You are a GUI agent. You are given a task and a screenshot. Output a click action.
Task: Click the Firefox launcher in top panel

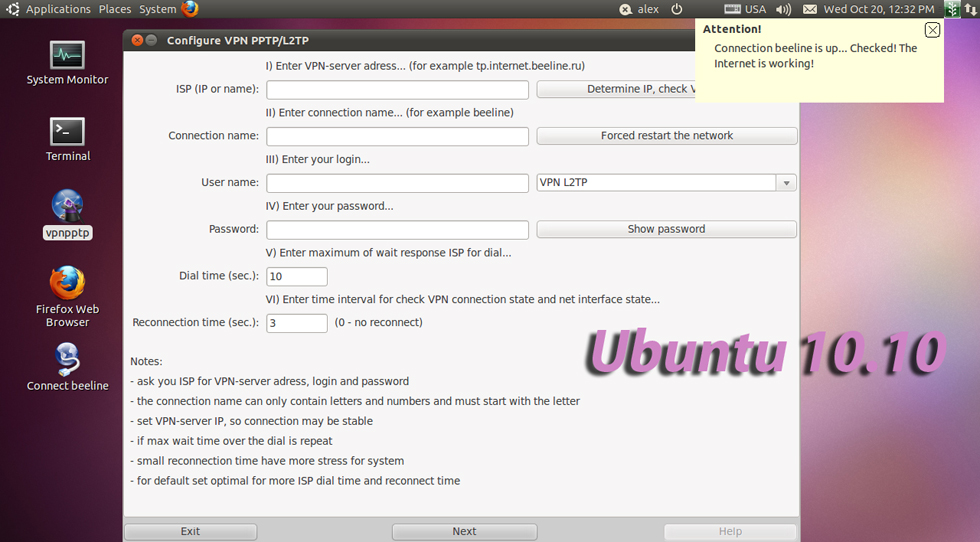pyautogui.click(x=190, y=9)
